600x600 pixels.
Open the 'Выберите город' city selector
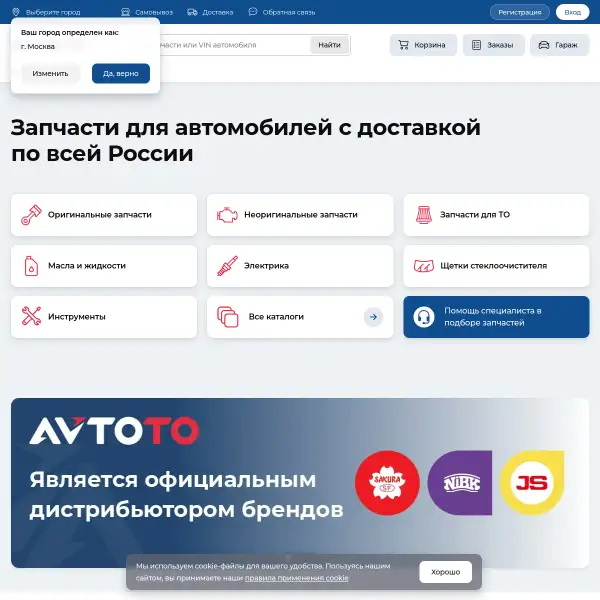53,12
